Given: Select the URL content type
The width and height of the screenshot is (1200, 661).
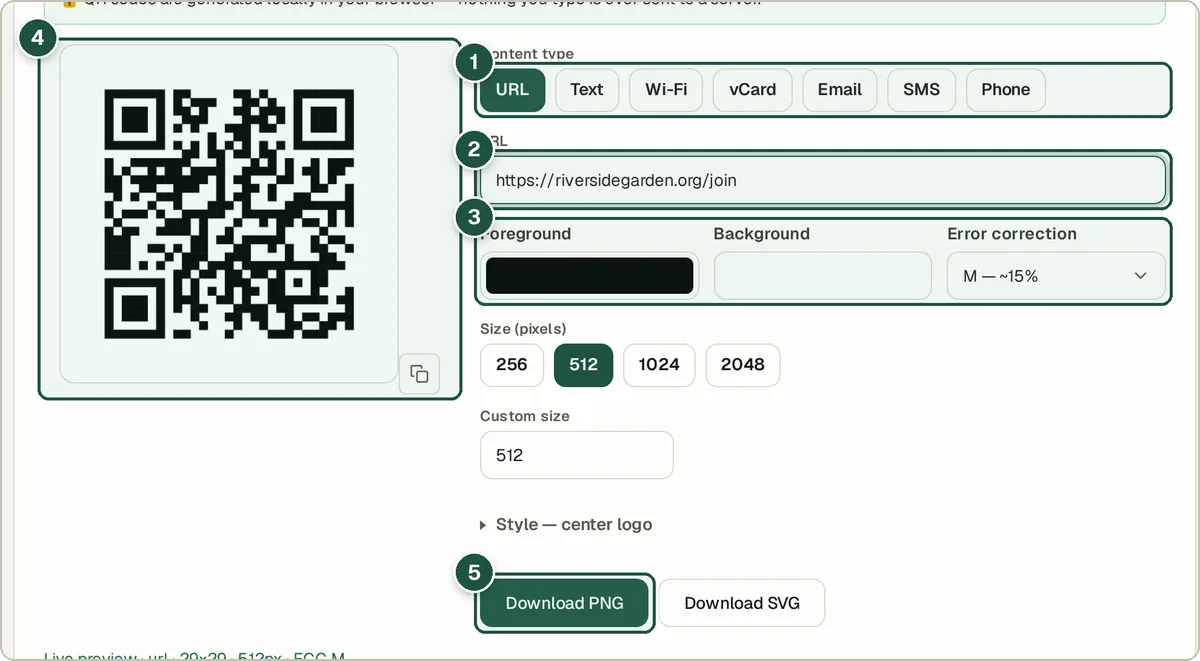Looking at the screenshot, I should [x=512, y=90].
